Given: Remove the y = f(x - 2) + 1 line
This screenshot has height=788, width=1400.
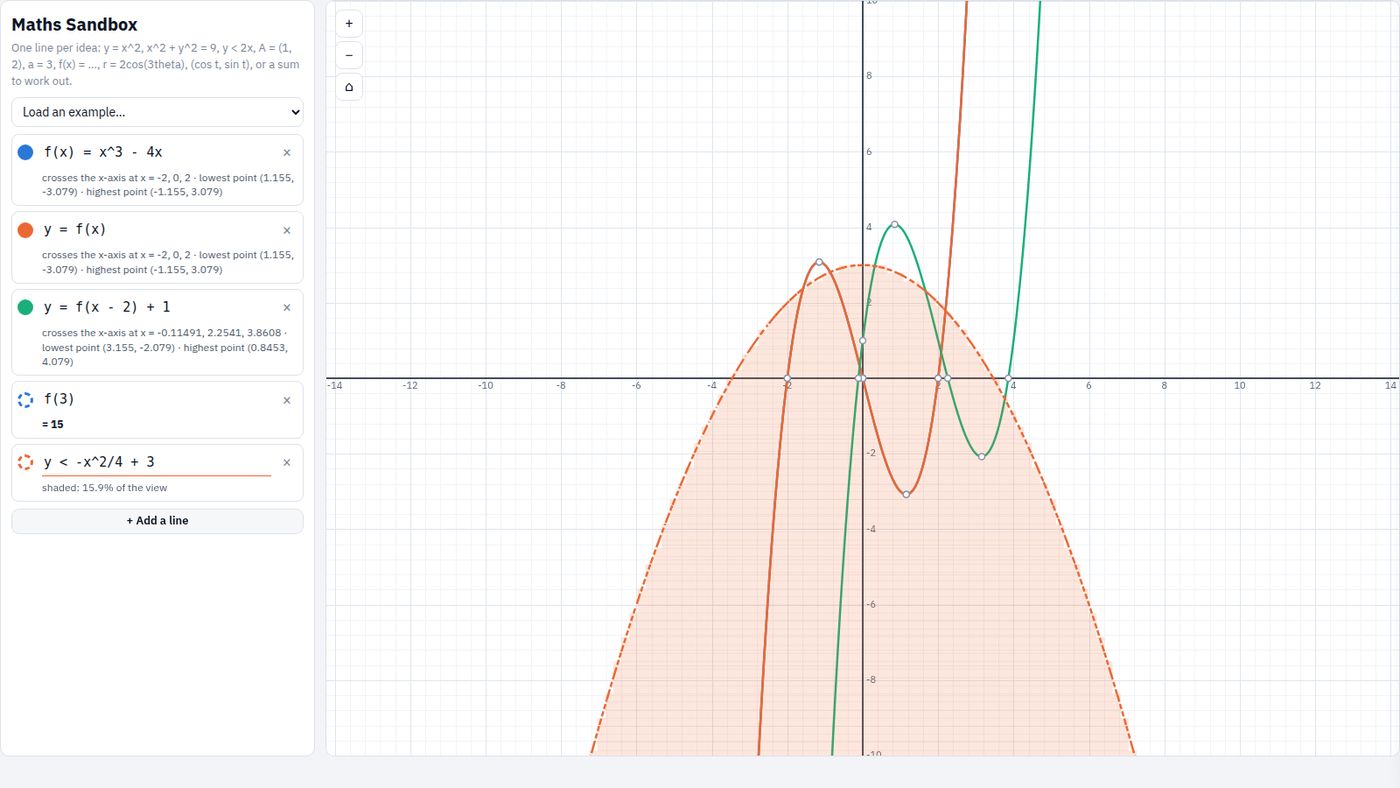Looking at the screenshot, I should click(287, 307).
